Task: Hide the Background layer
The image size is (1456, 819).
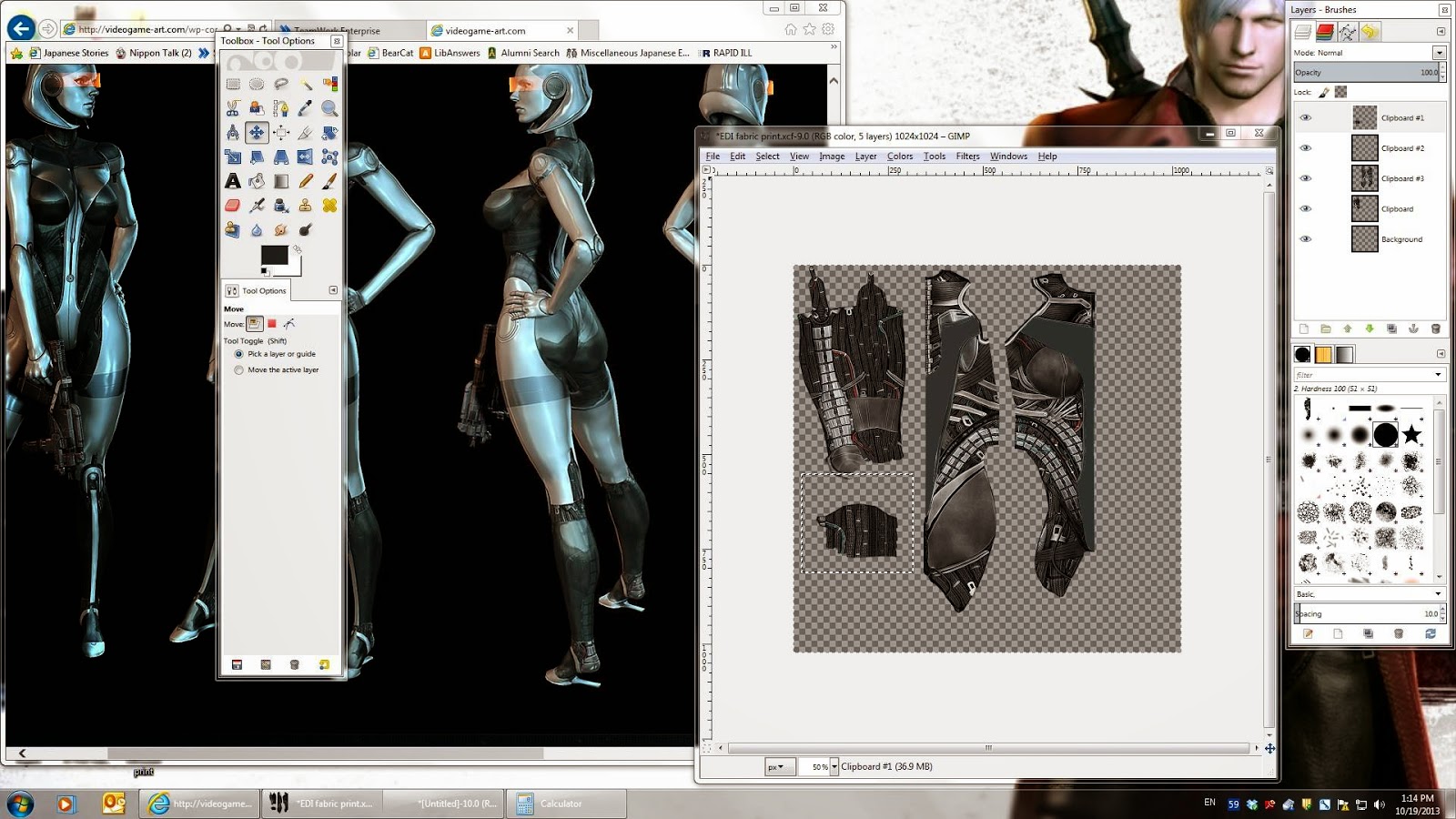Action: tap(1306, 239)
